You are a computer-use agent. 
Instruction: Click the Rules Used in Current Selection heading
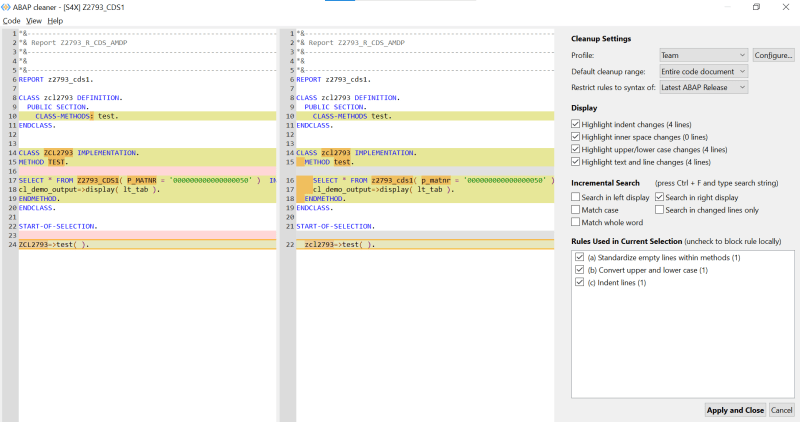click(x=627, y=241)
